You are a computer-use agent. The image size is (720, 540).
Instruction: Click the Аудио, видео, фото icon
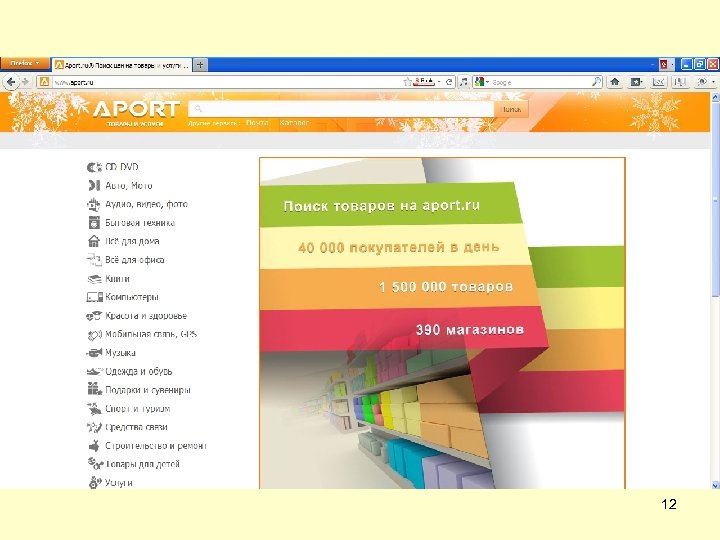pyautogui.click(x=94, y=204)
